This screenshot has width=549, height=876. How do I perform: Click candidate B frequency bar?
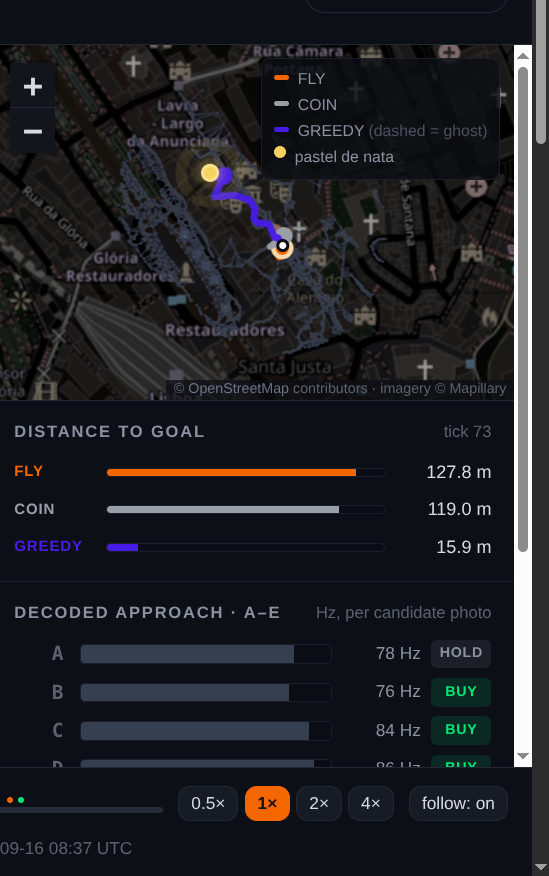point(206,692)
